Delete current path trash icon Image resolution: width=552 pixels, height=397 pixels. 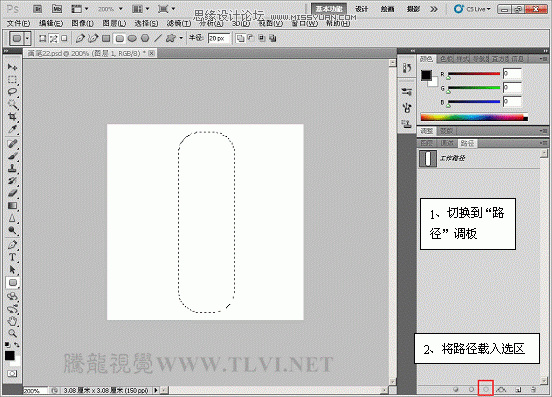(x=533, y=389)
